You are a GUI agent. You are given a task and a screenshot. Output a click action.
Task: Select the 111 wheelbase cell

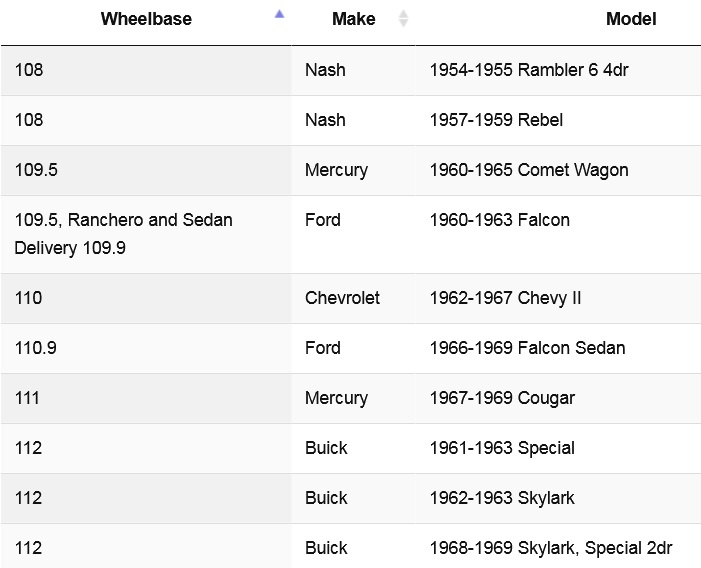(146, 398)
